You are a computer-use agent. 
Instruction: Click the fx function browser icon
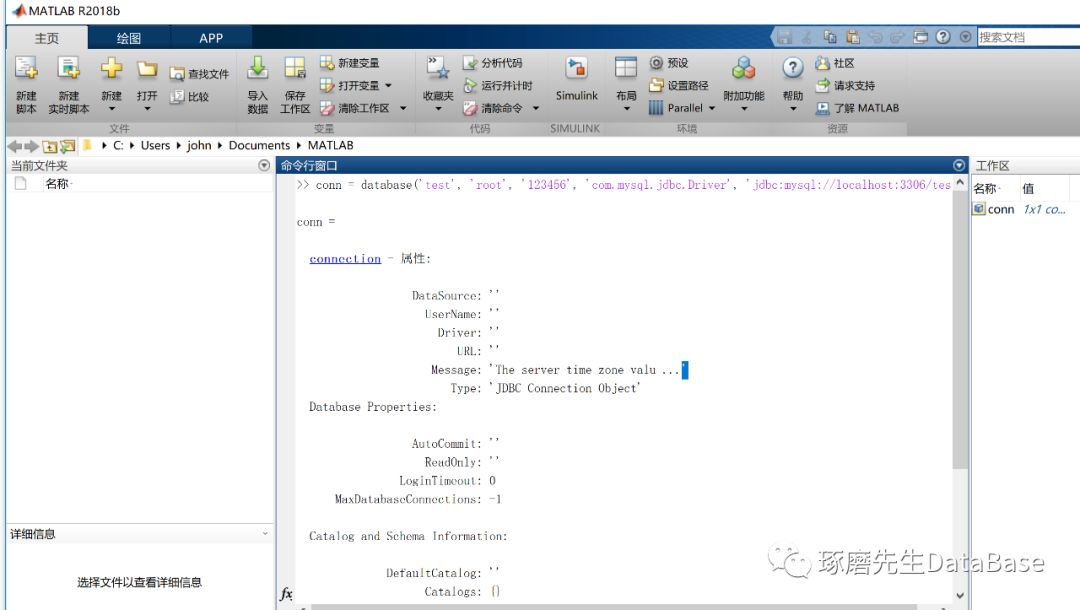286,593
